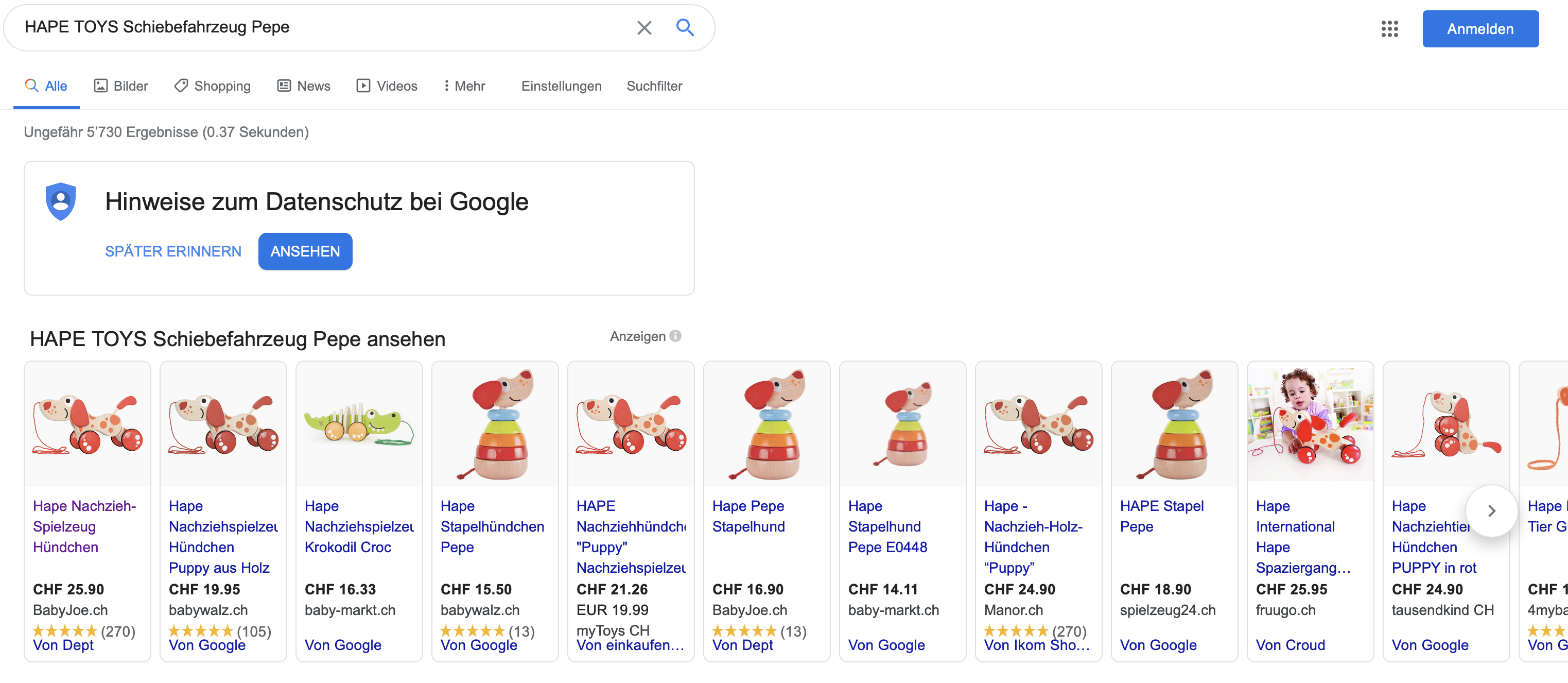Open the Bilder tab
Viewport: 1568px width, 683px height.
point(121,86)
